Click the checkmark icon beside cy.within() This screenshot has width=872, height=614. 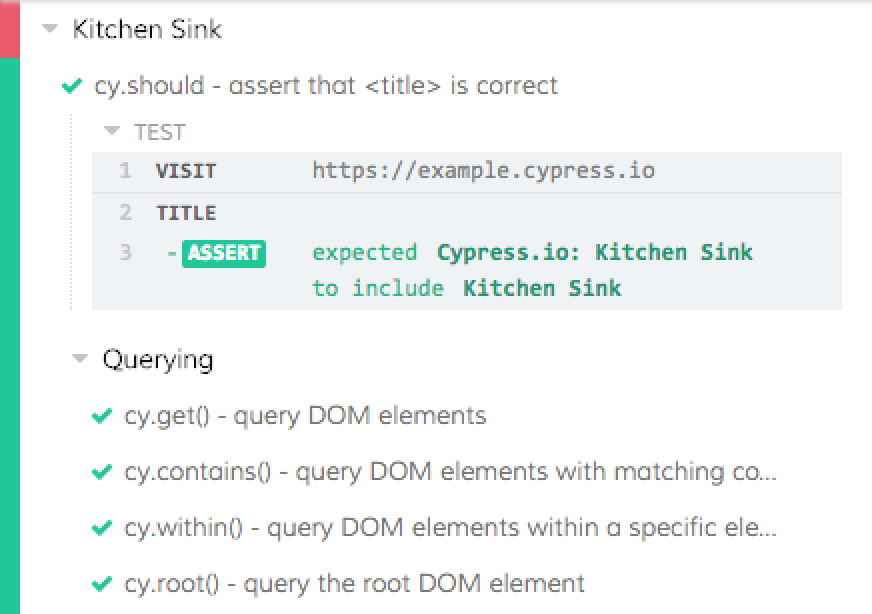(x=101, y=528)
